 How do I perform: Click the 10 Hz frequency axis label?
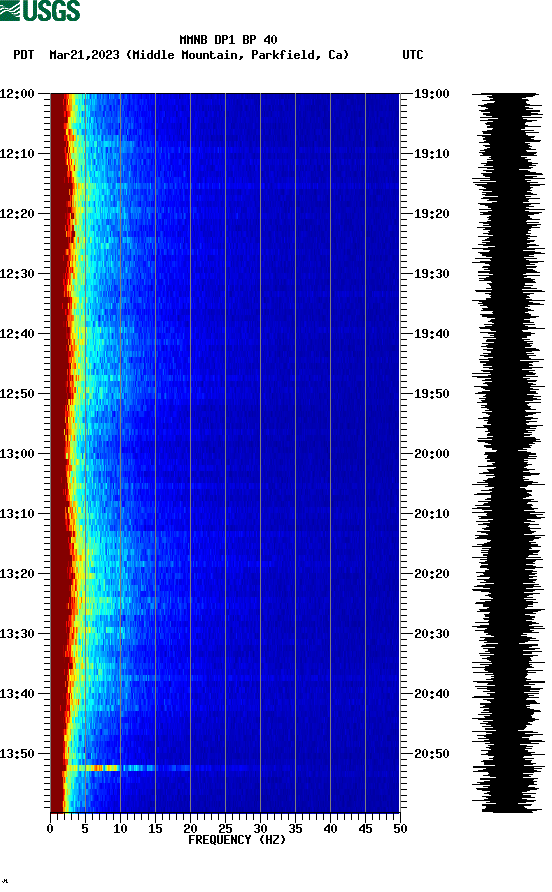(x=120, y=829)
